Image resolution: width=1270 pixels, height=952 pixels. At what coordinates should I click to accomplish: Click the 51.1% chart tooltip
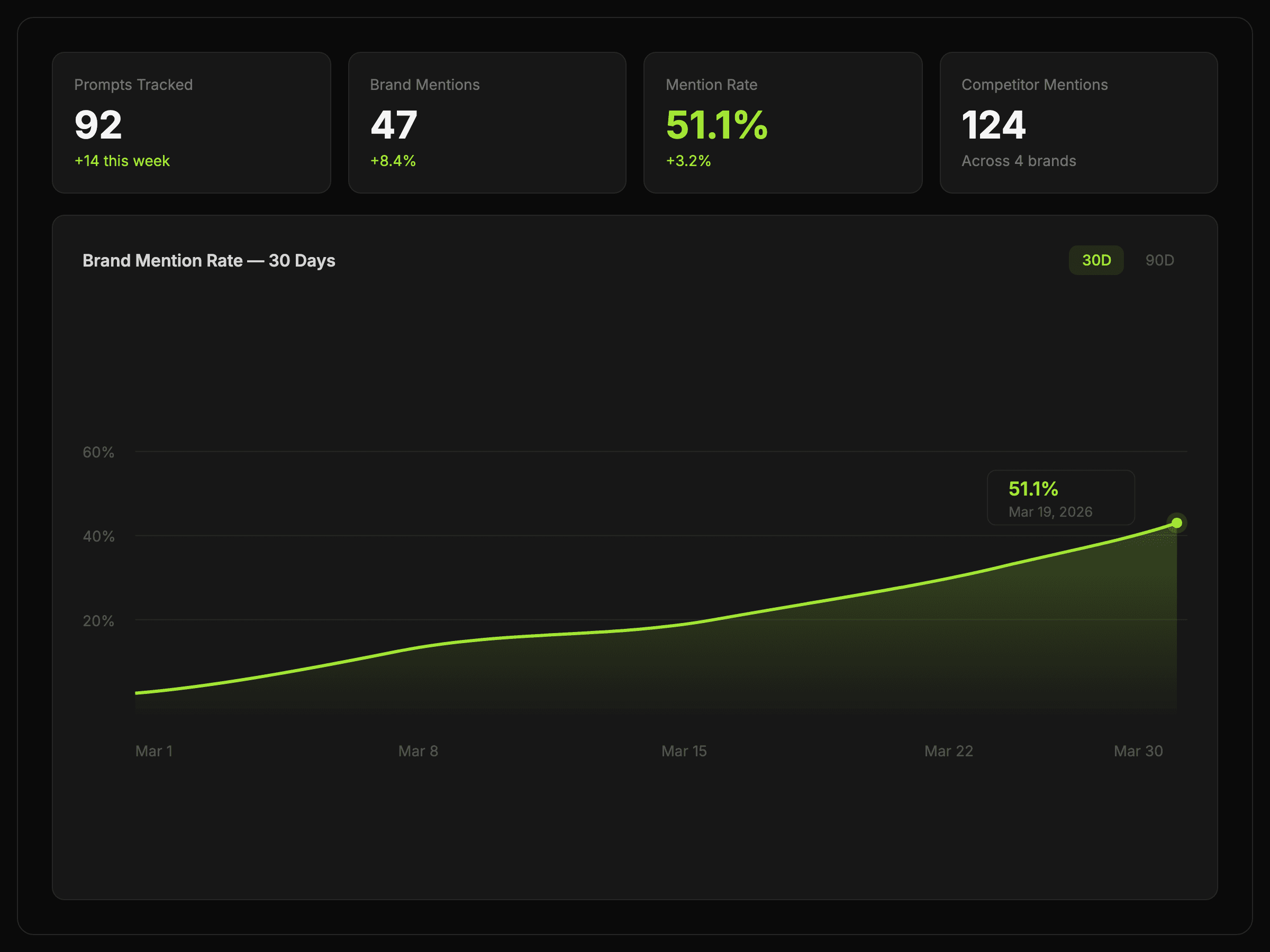pos(1060,498)
